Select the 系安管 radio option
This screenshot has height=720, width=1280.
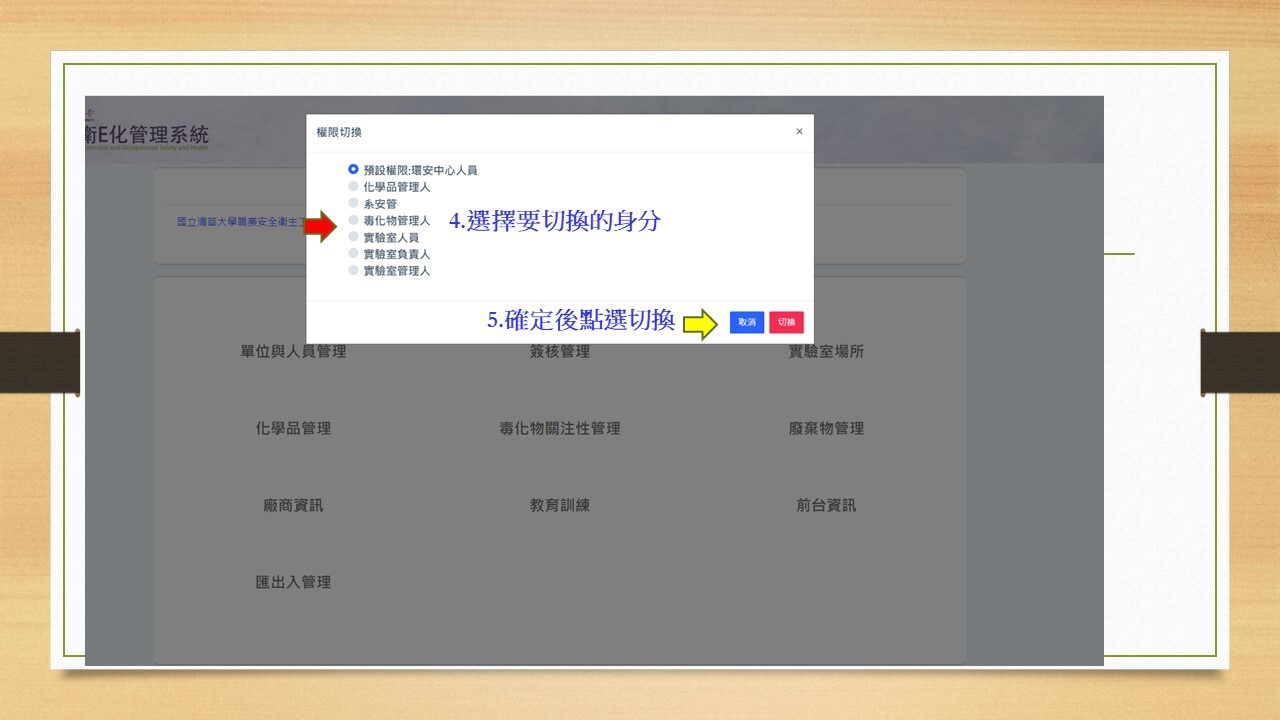pos(353,204)
